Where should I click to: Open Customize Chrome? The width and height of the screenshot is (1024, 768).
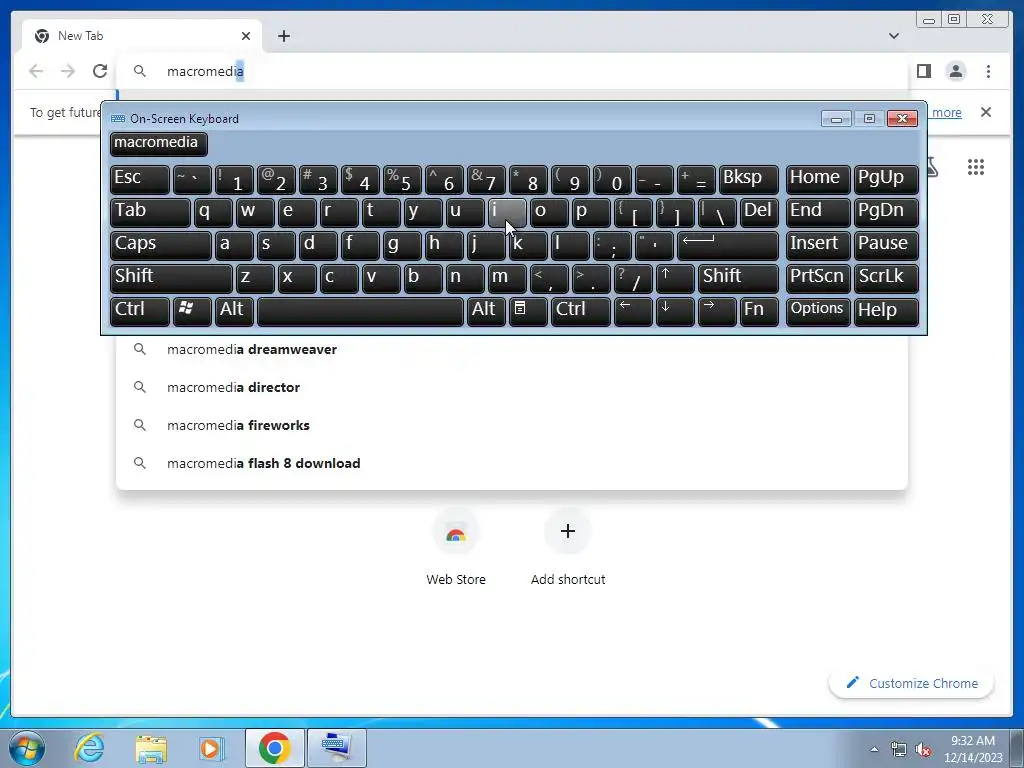coord(912,683)
